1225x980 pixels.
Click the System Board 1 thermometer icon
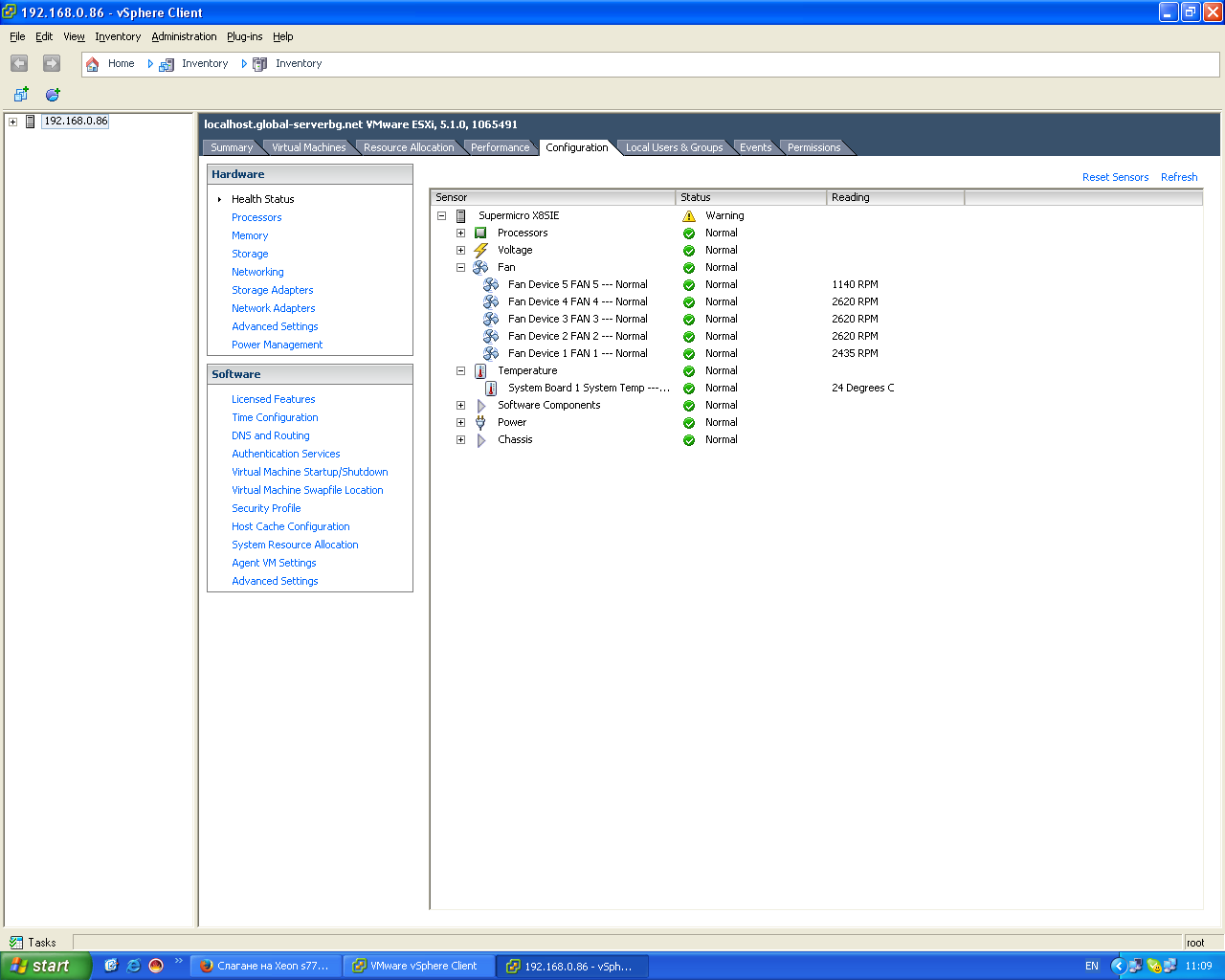click(491, 389)
